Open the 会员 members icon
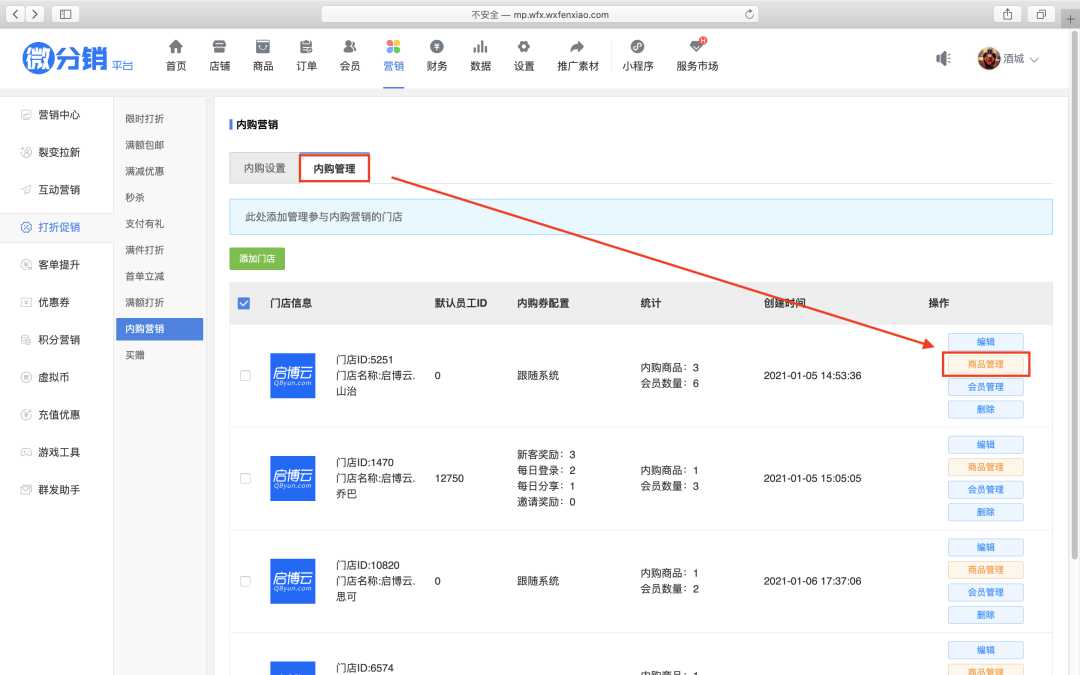Screen dimensions: 1080x675 (350, 48)
